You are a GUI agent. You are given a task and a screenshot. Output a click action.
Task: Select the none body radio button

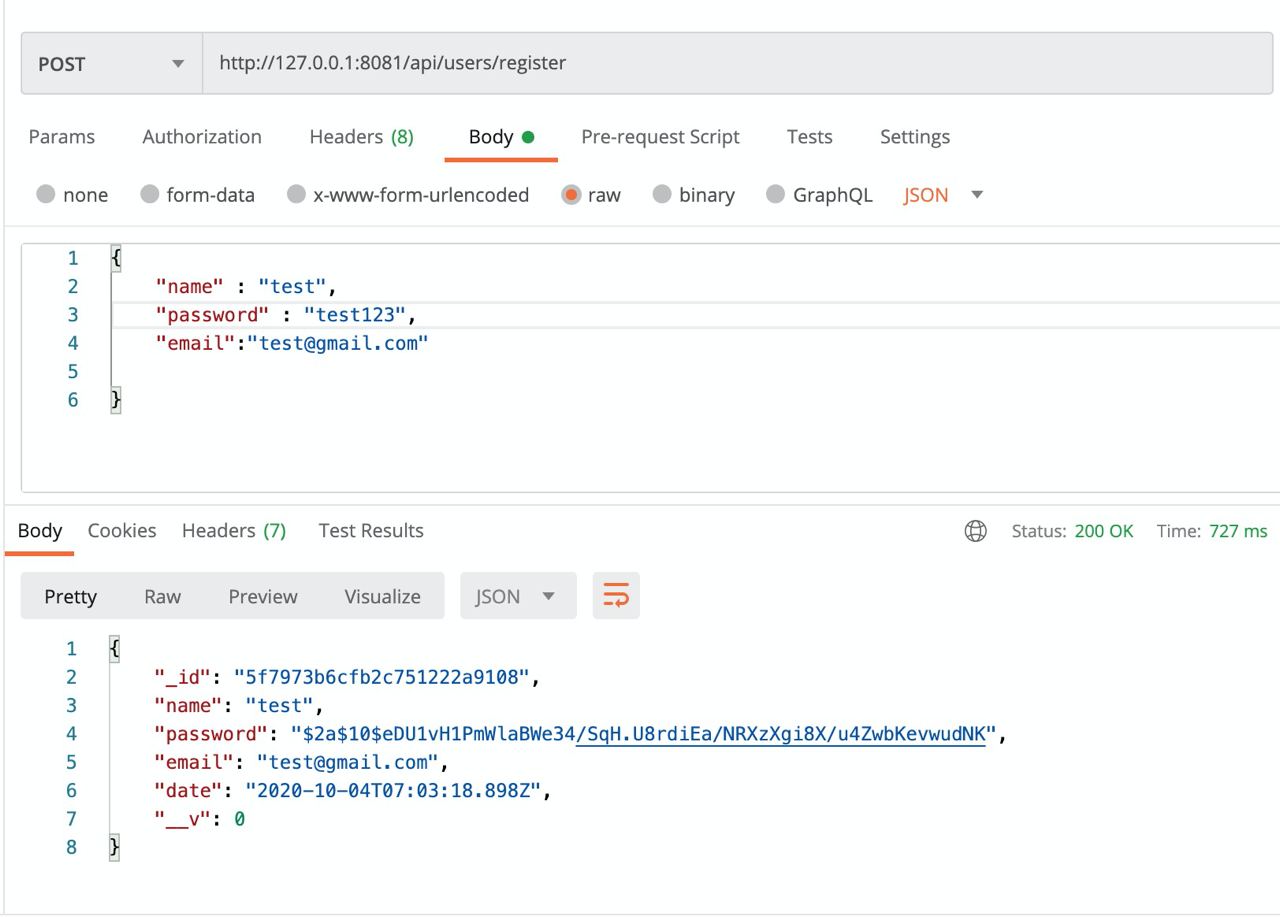[x=46, y=195]
